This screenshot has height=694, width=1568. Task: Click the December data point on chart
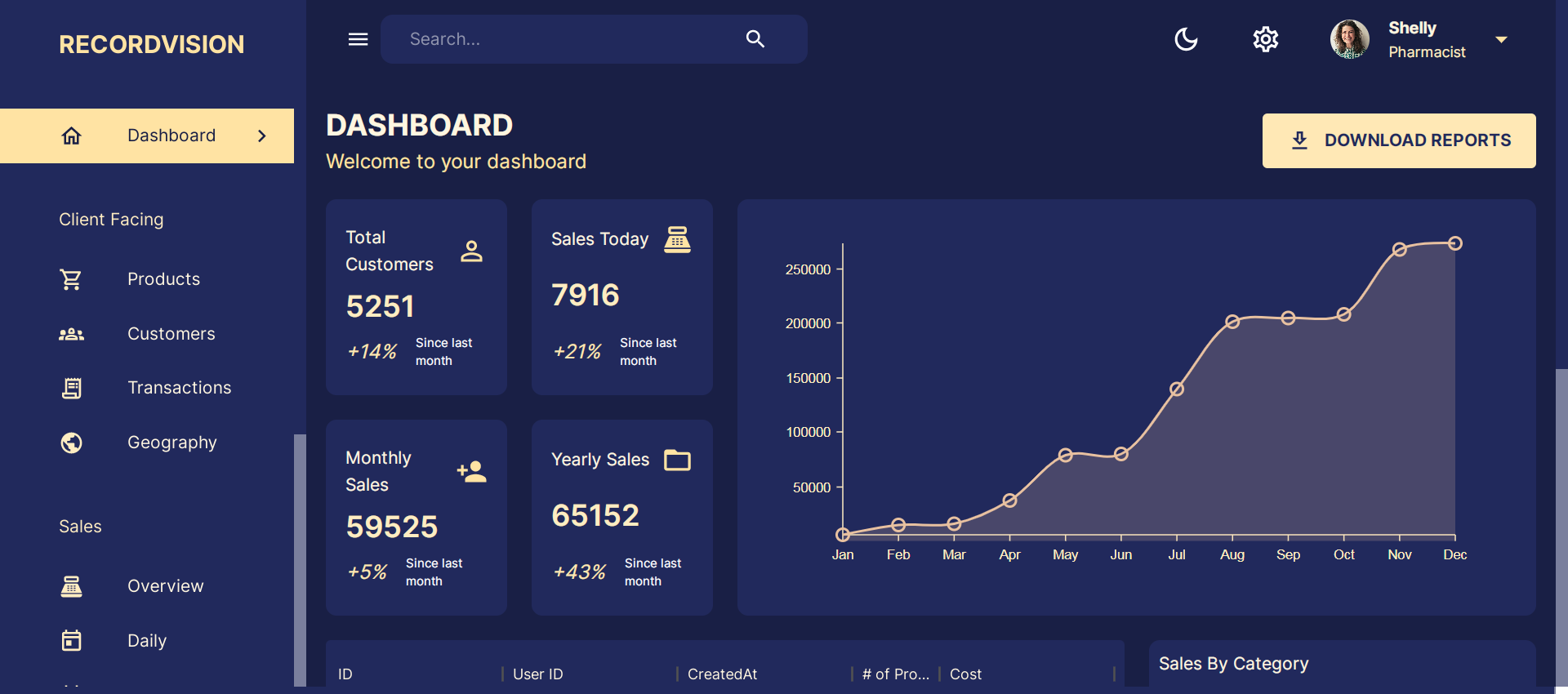click(1455, 243)
